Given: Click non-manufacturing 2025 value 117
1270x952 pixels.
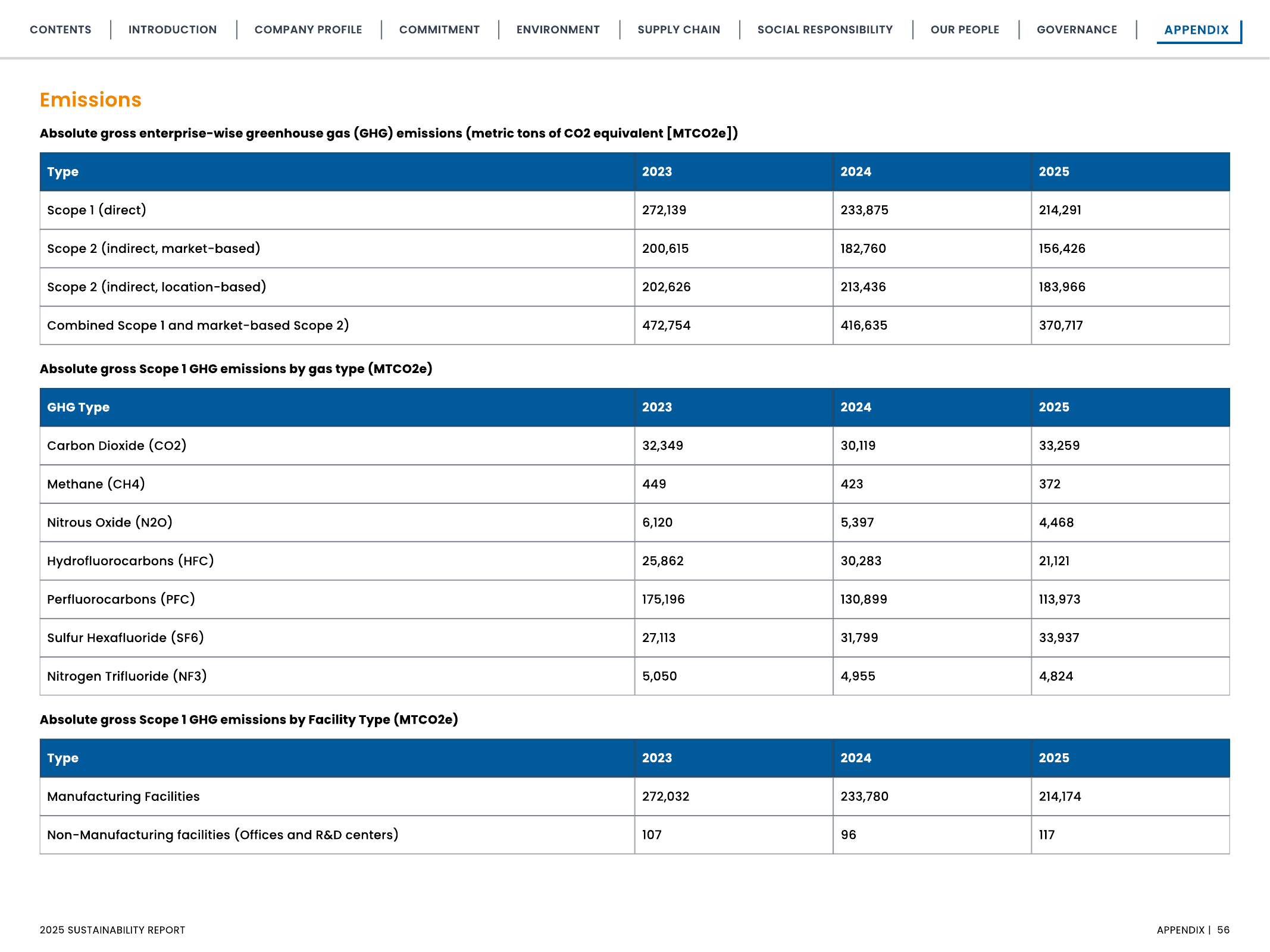Looking at the screenshot, I should [x=1047, y=835].
